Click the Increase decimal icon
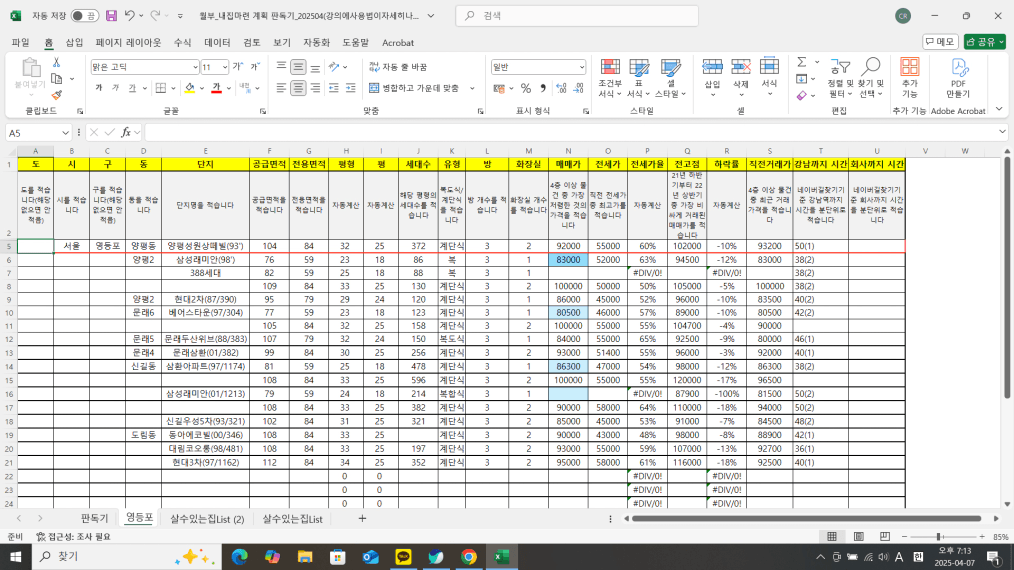 [561, 88]
